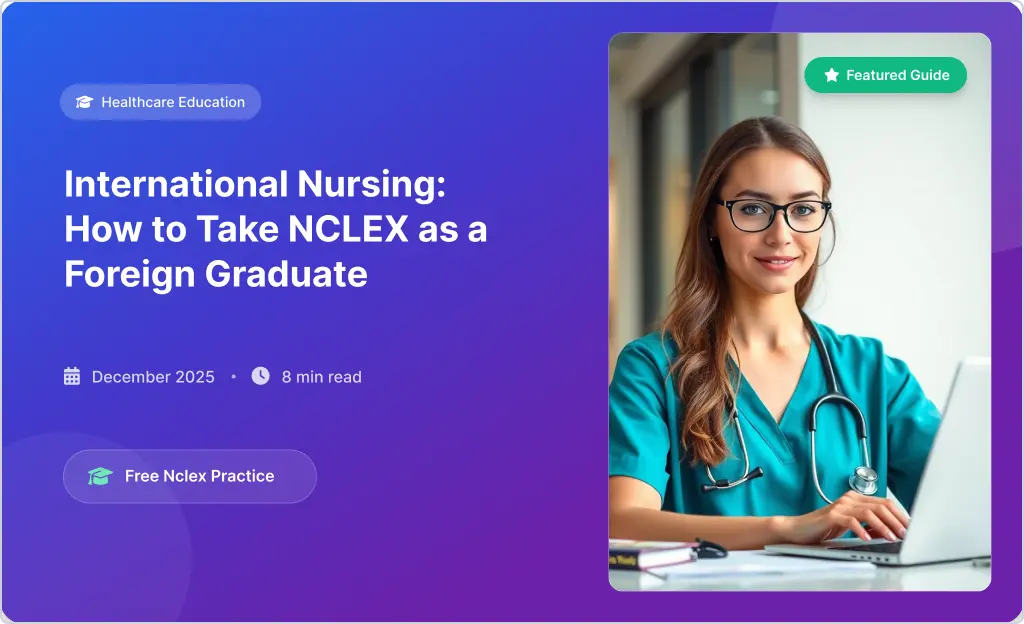
Task: Select the Healthcare Education category tag
Action: pos(161,102)
